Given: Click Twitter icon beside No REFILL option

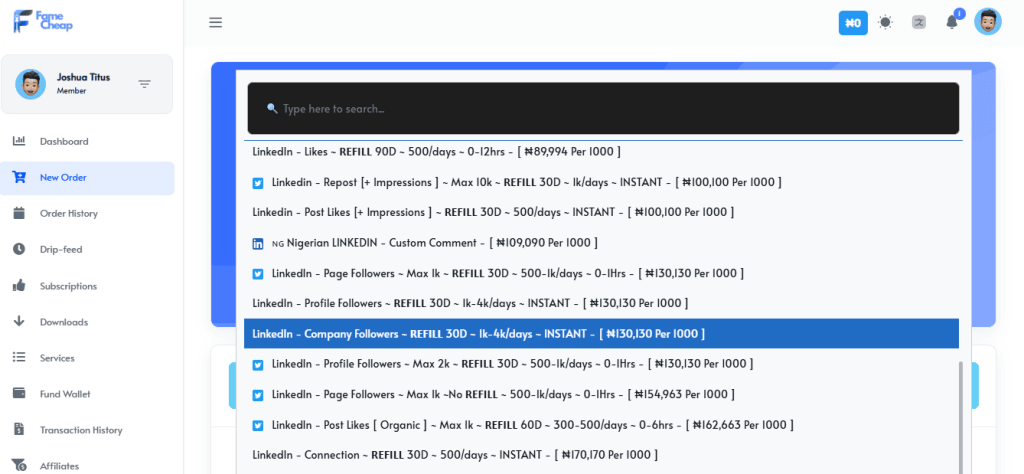Looking at the screenshot, I should pyautogui.click(x=258, y=396).
